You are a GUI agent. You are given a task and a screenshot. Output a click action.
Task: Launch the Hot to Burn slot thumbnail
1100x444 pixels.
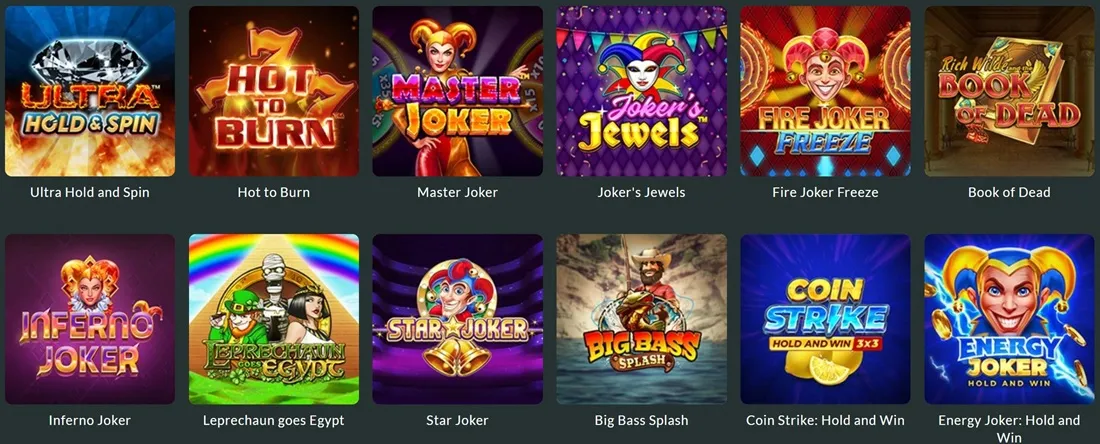tap(274, 91)
